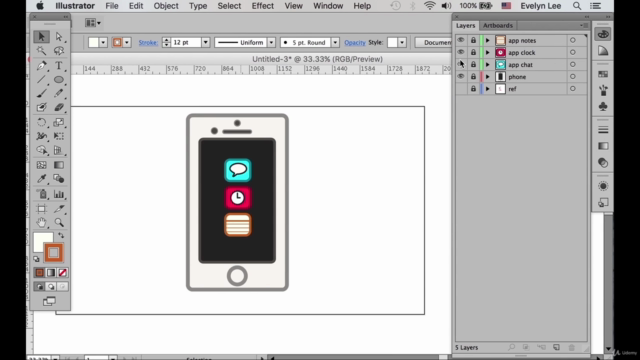Select the Artboard tool
The image size is (640, 360).
41,209
